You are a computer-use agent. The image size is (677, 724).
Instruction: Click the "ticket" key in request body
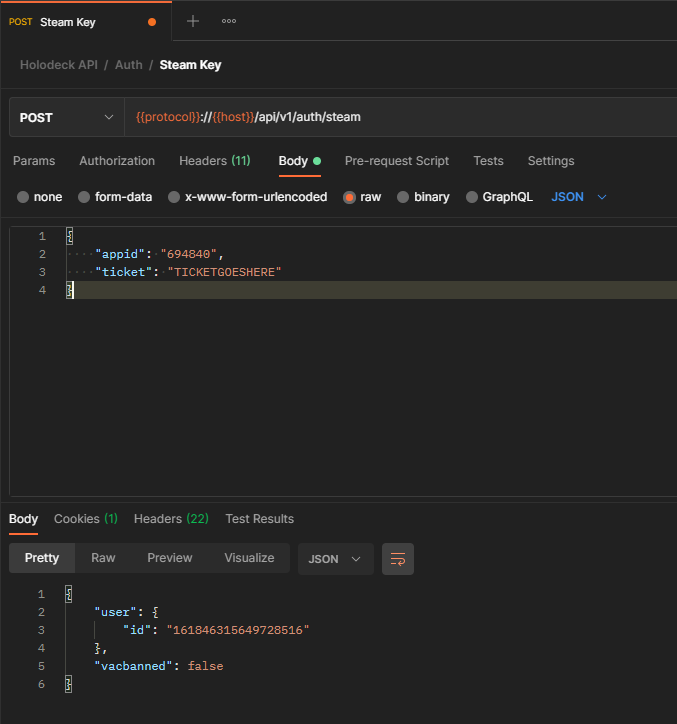(x=124, y=272)
